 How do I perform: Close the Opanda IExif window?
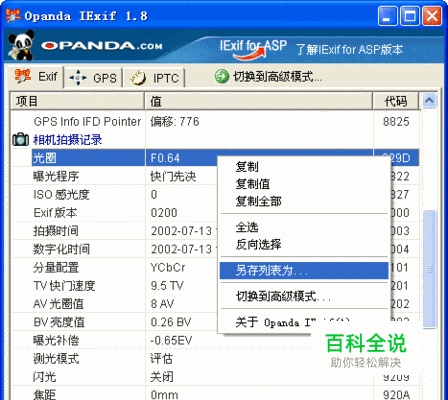tap(432, 16)
